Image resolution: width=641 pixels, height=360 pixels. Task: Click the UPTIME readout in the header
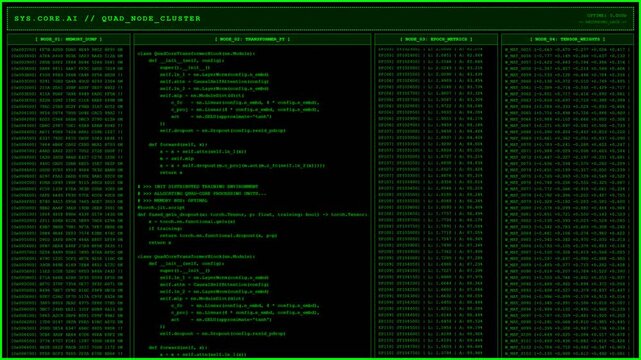pos(607,16)
